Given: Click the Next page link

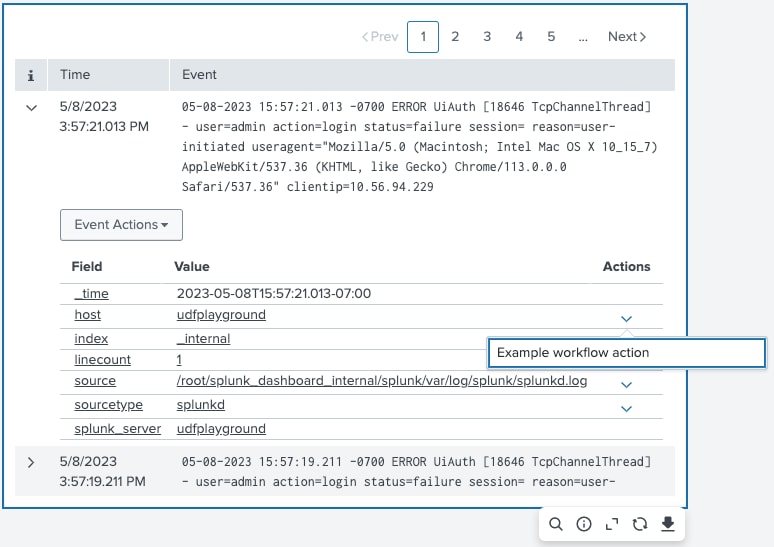Looking at the screenshot, I should pyautogui.click(x=627, y=37).
